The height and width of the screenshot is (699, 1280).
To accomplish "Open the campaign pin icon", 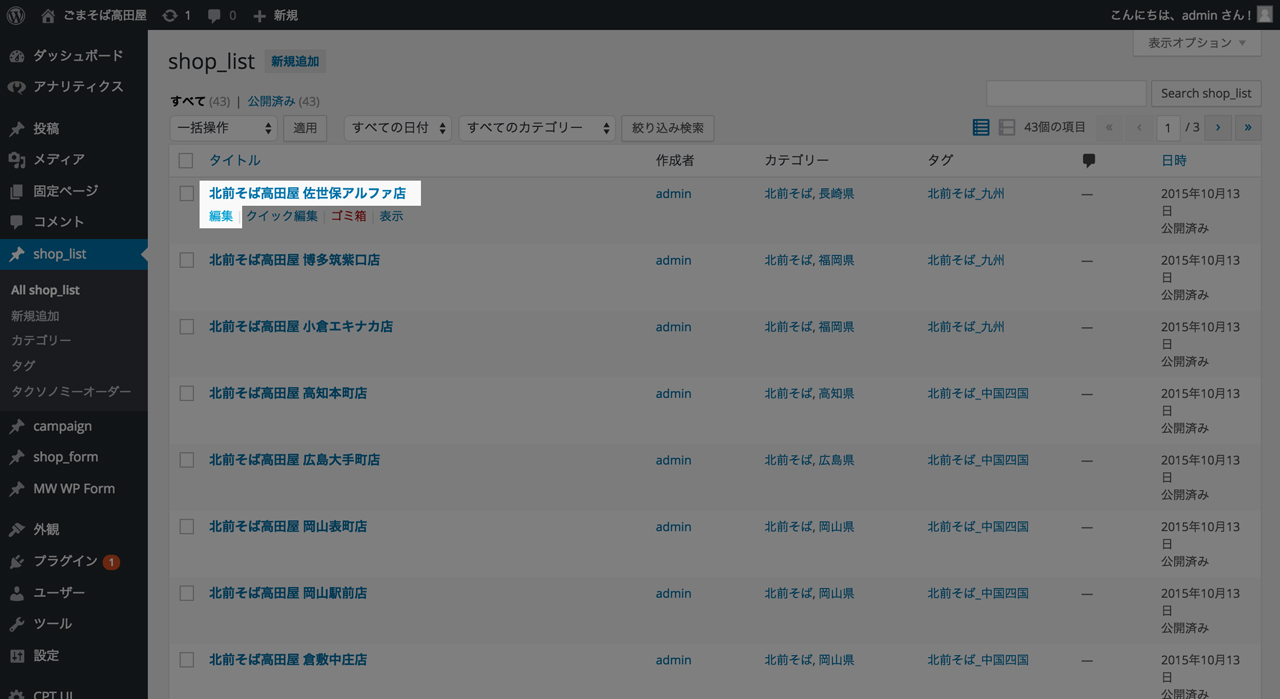I will 17,427.
